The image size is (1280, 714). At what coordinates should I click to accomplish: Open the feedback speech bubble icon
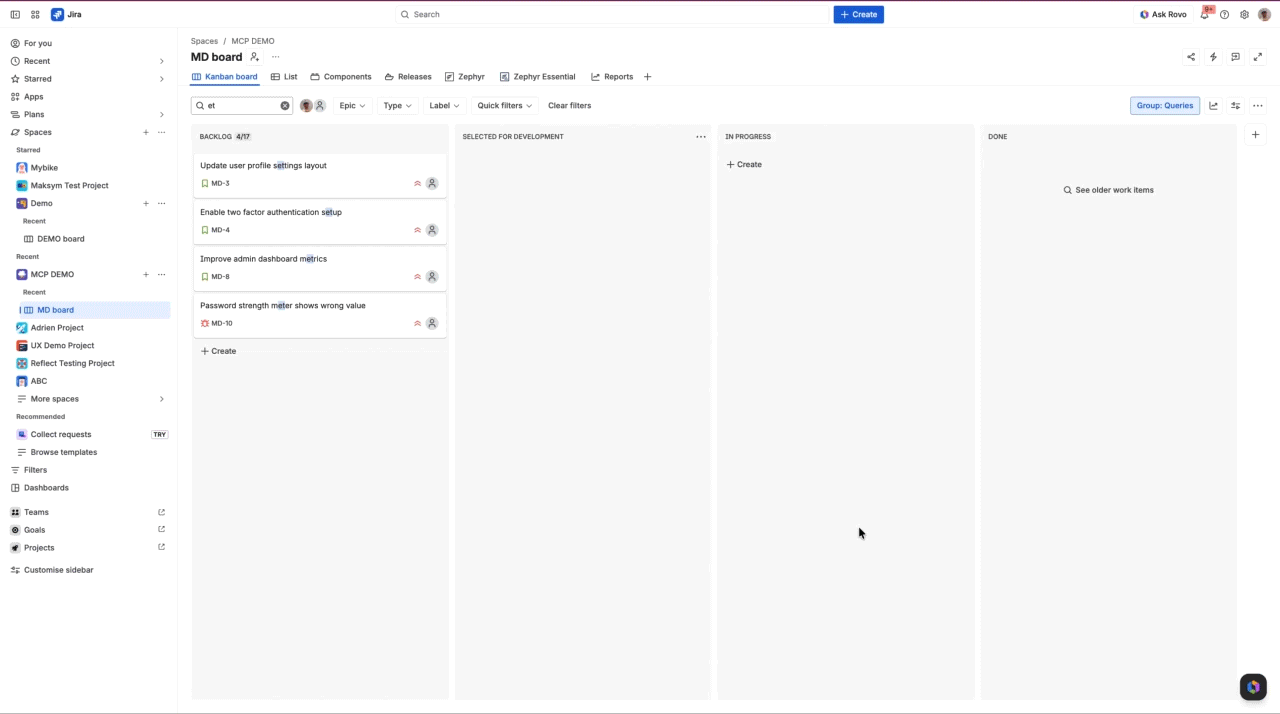1235,57
